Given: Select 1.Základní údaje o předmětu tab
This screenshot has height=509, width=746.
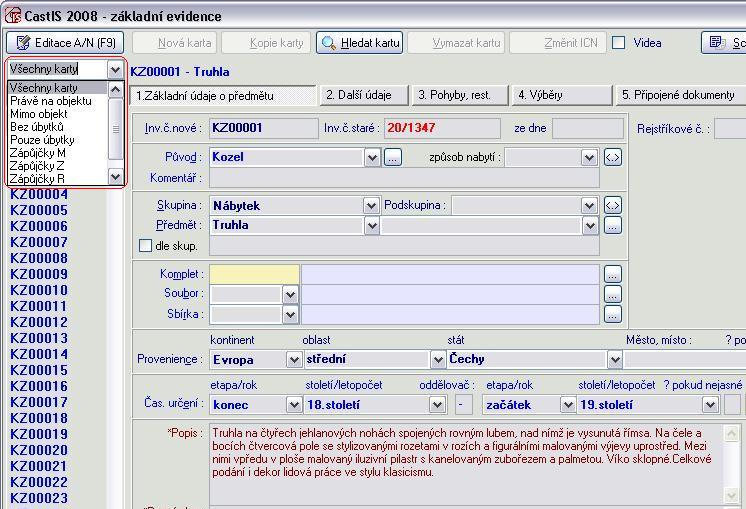Looking at the screenshot, I should tap(223, 96).
